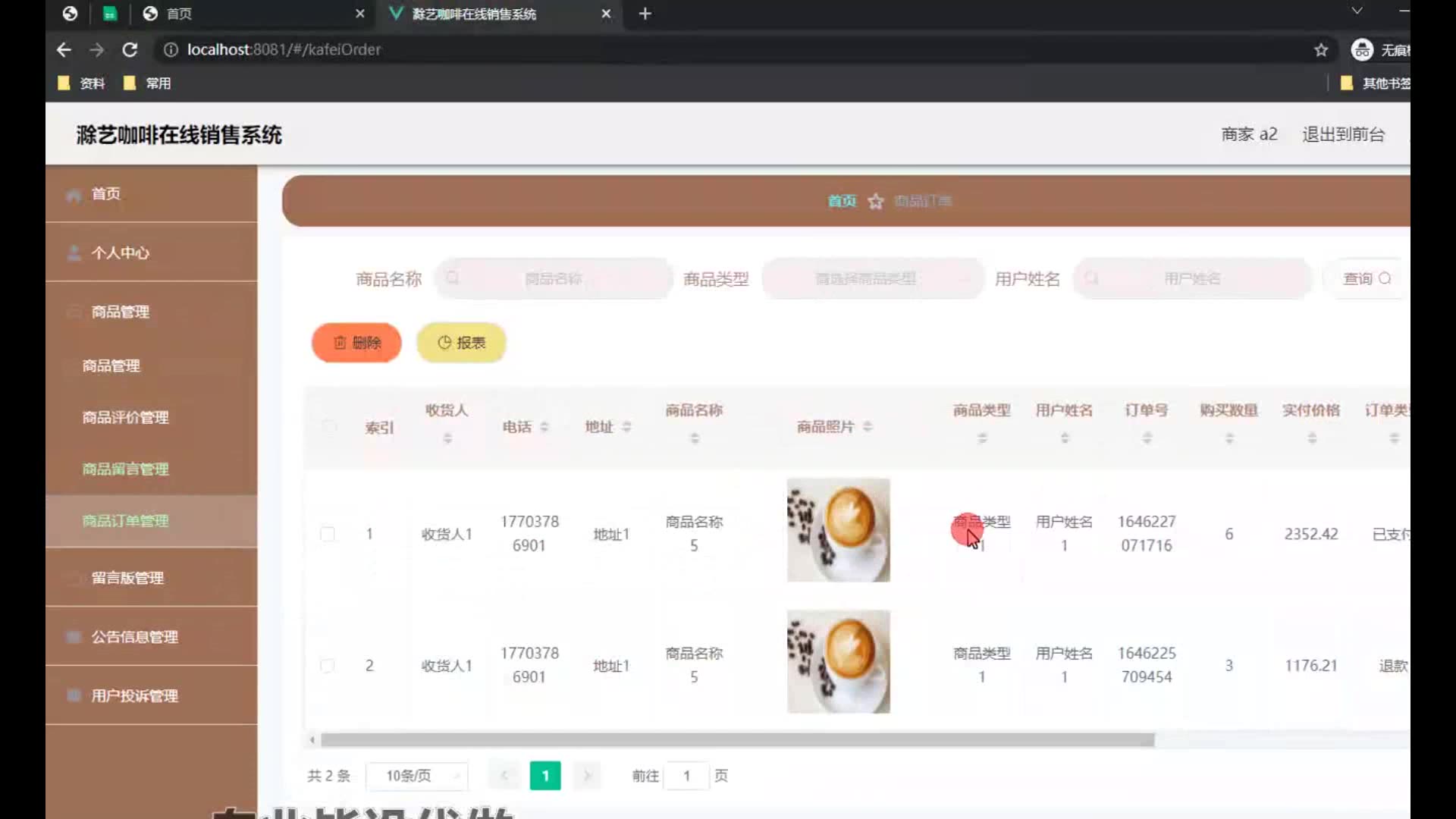Viewport: 1456px width, 819px height.
Task: Click the 公告信息管理 sidebar icon
Action: [x=74, y=637]
